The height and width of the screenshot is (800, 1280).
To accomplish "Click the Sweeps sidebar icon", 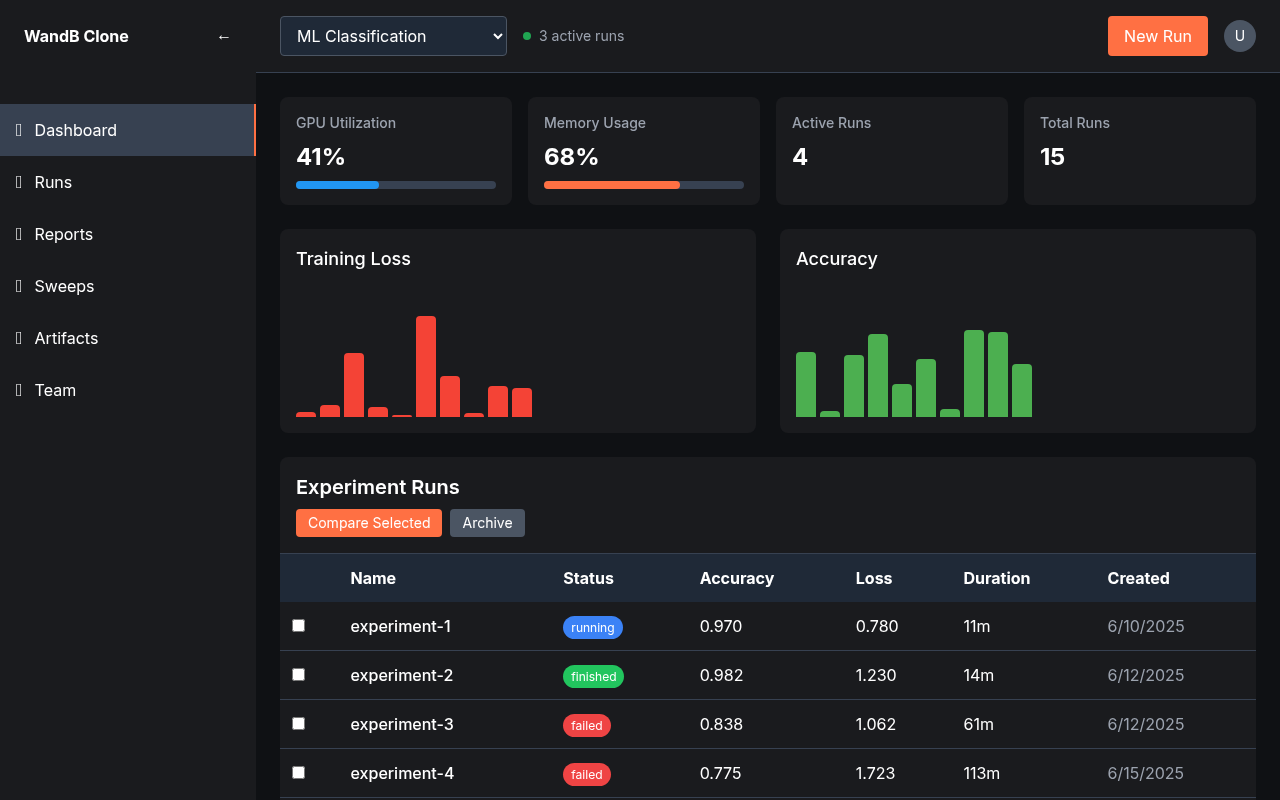I will click(x=19, y=286).
